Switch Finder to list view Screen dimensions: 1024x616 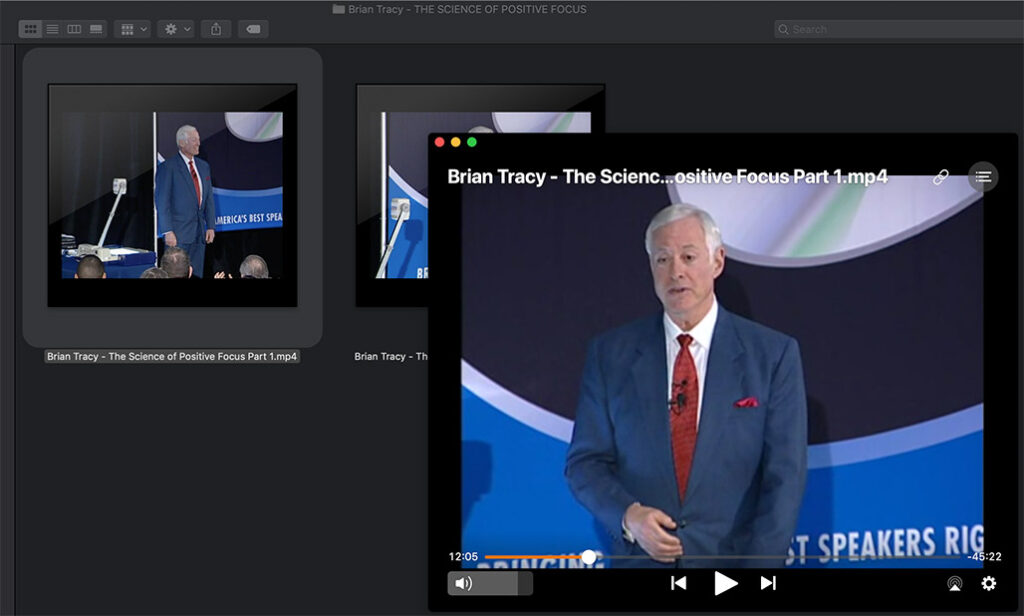coord(52,29)
